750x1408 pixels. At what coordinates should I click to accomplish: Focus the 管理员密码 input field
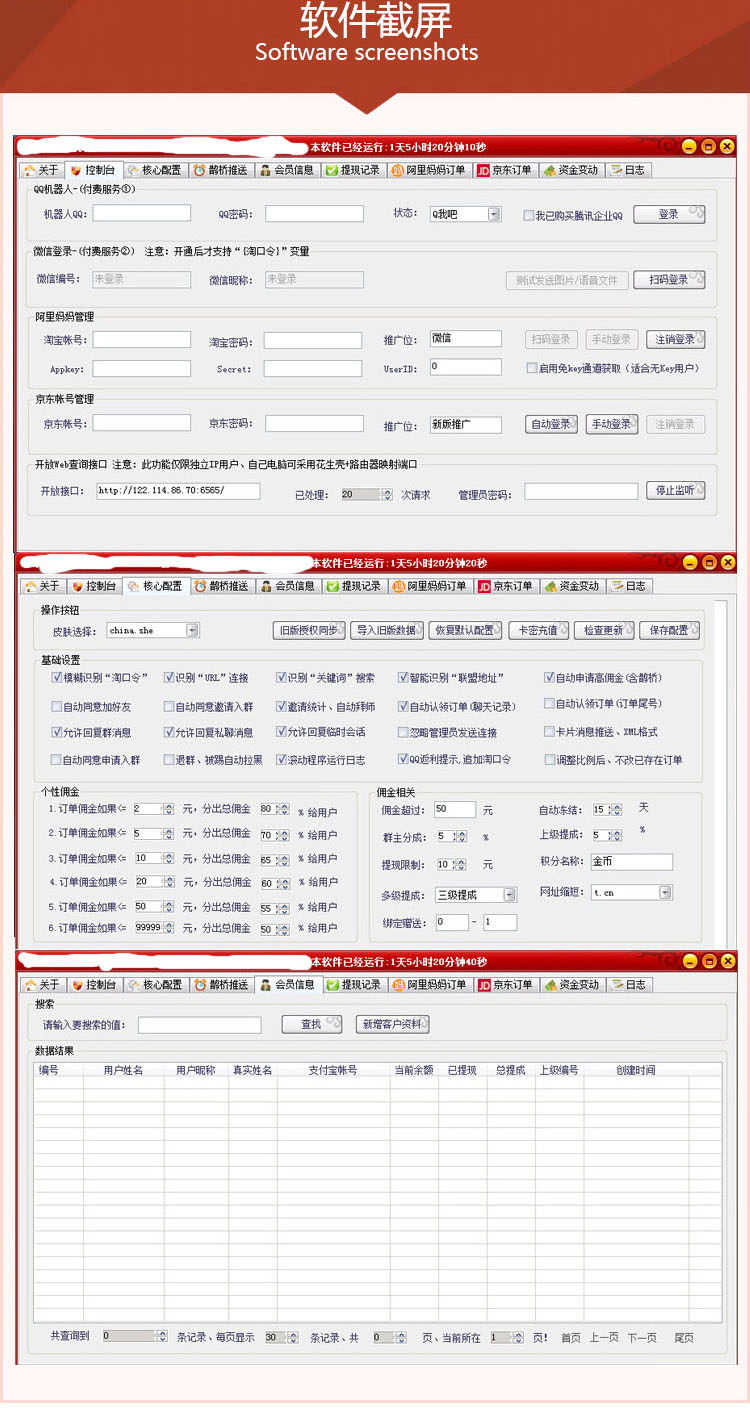[x=581, y=491]
